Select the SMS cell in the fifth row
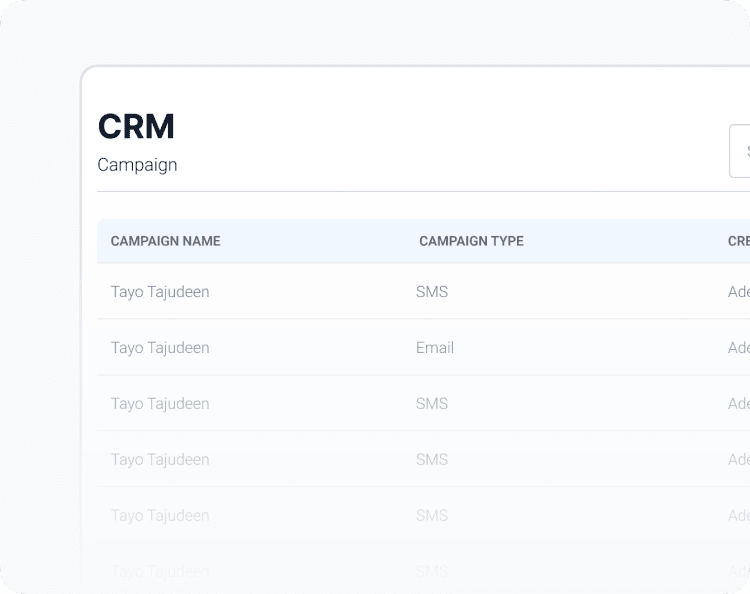 432,516
